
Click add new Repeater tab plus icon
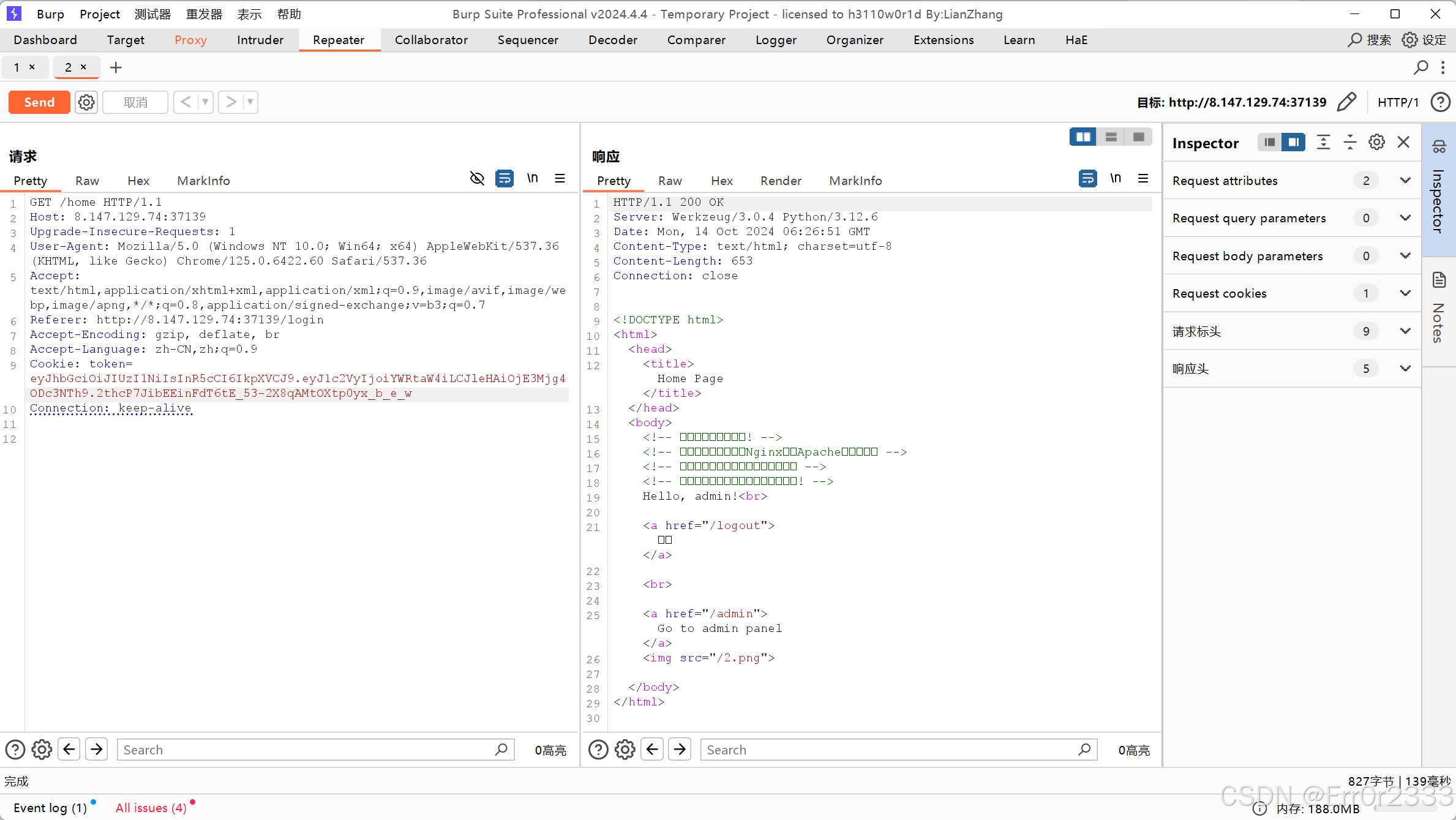(x=116, y=67)
